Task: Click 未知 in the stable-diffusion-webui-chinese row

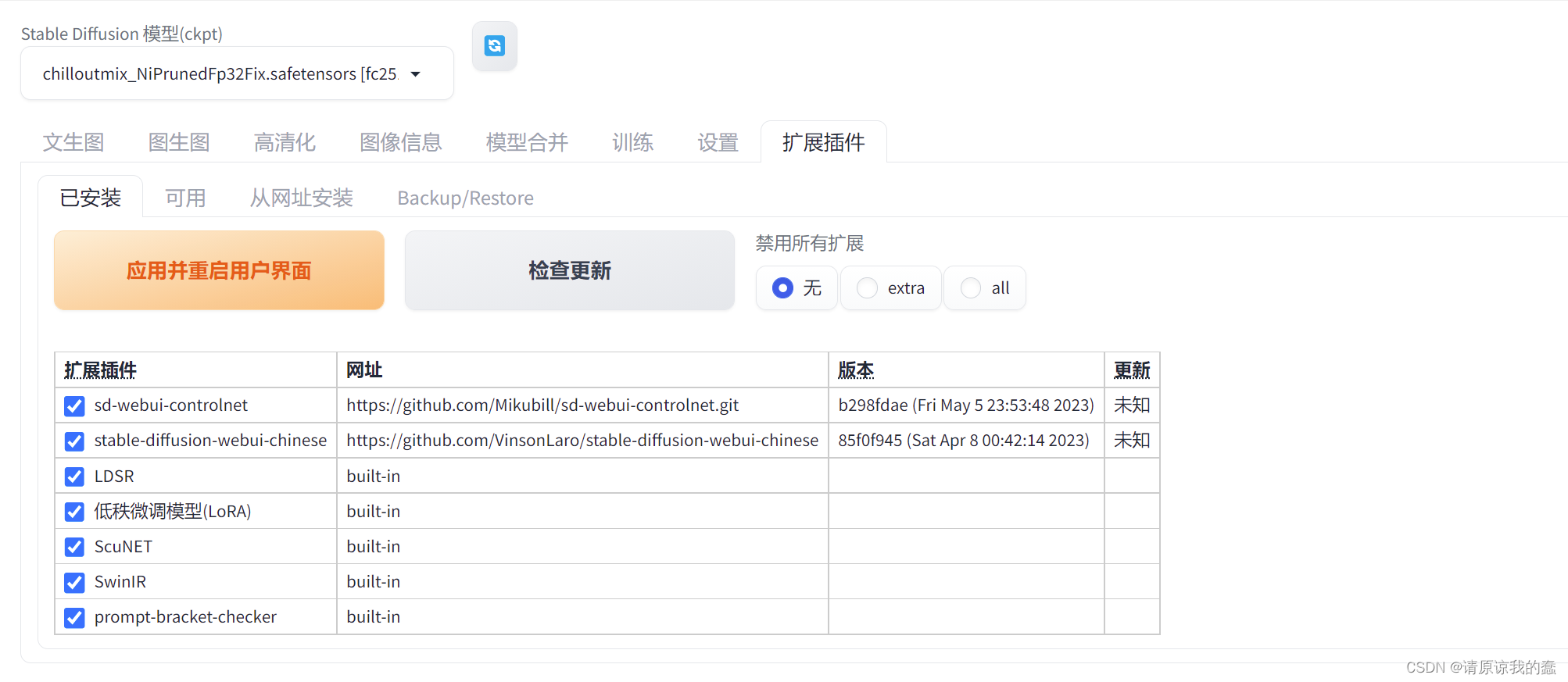Action: click(1132, 441)
